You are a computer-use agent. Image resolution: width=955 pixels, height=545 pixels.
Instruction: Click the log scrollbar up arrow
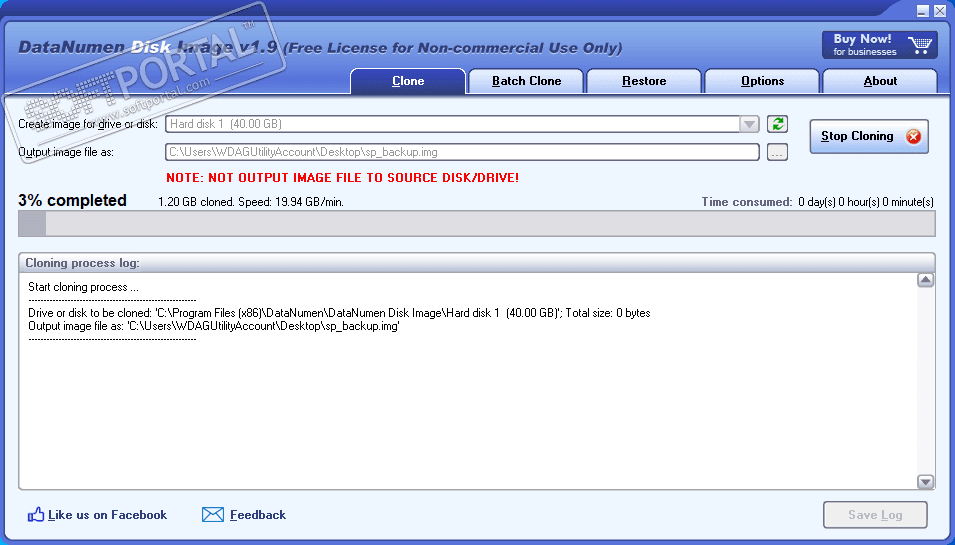pyautogui.click(x=925, y=280)
